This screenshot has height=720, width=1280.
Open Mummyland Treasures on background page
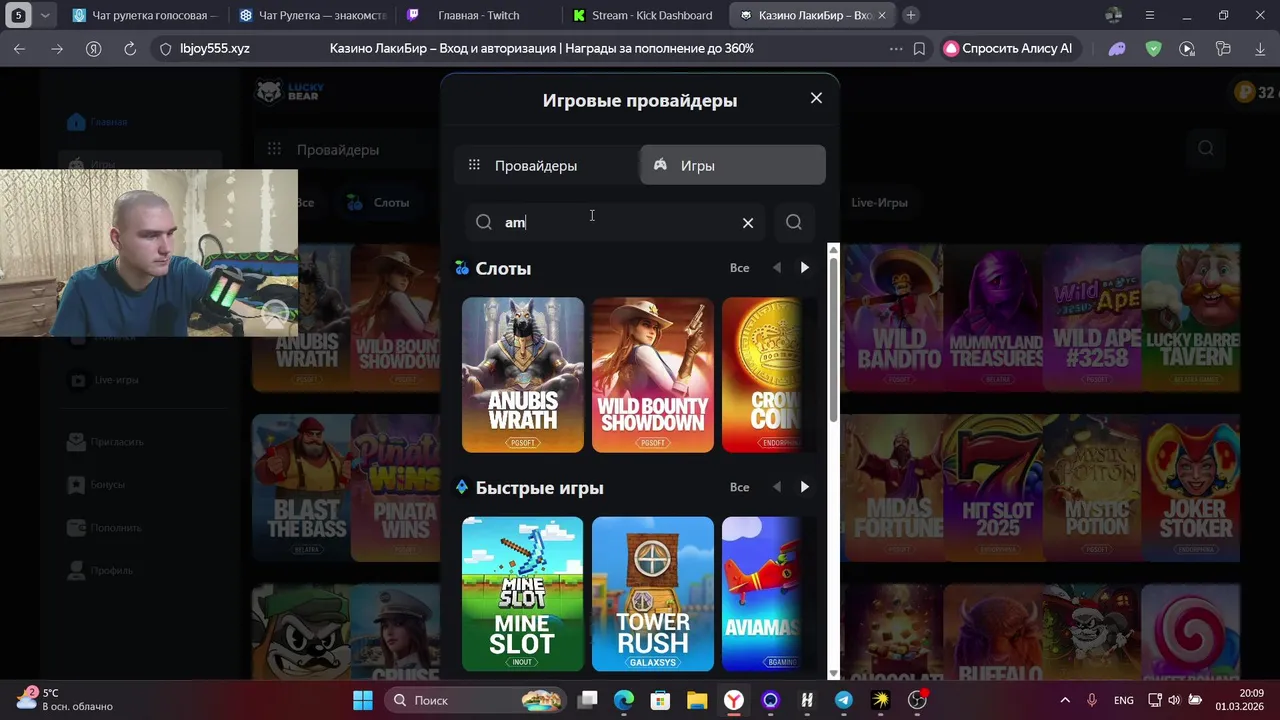[x=995, y=317]
